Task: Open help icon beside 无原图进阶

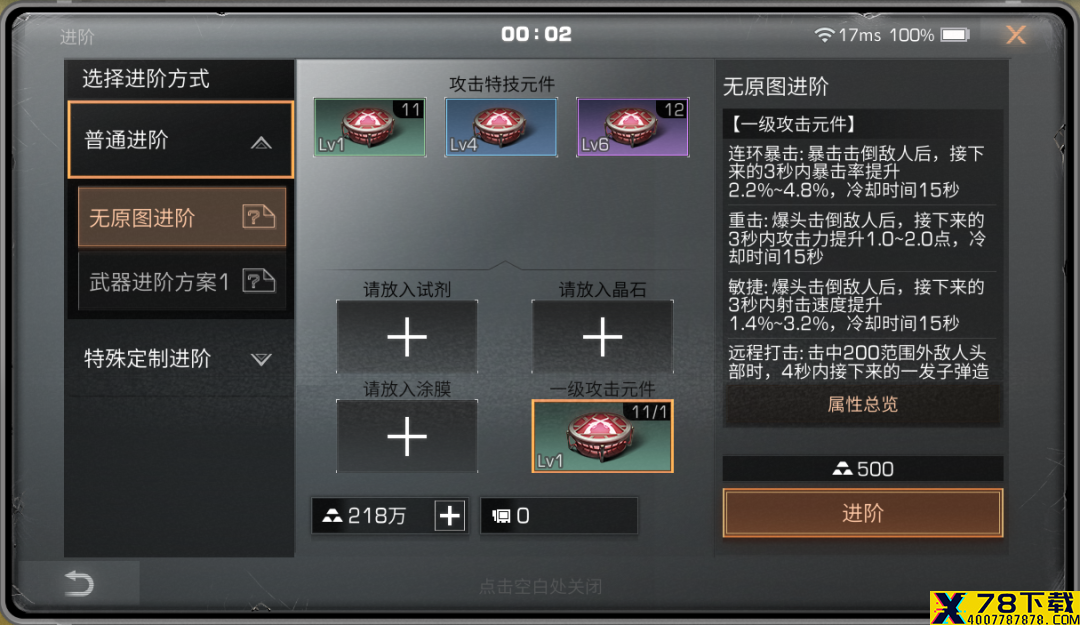Action: 259,217
